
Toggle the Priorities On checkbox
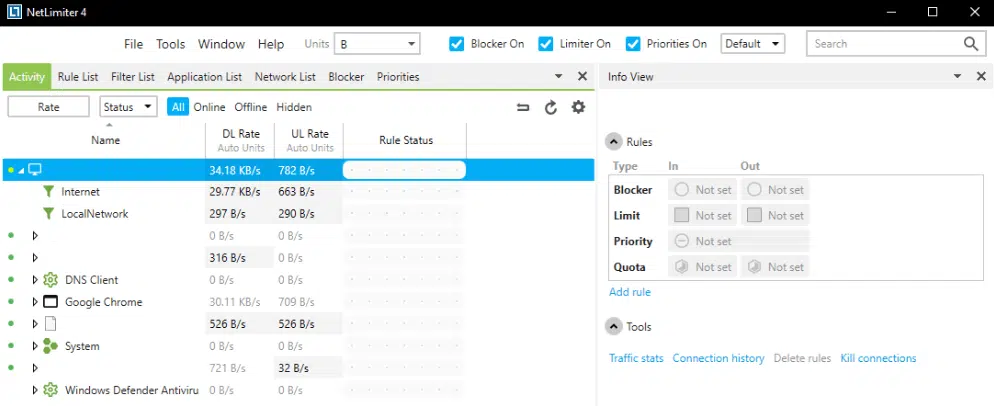(x=633, y=44)
